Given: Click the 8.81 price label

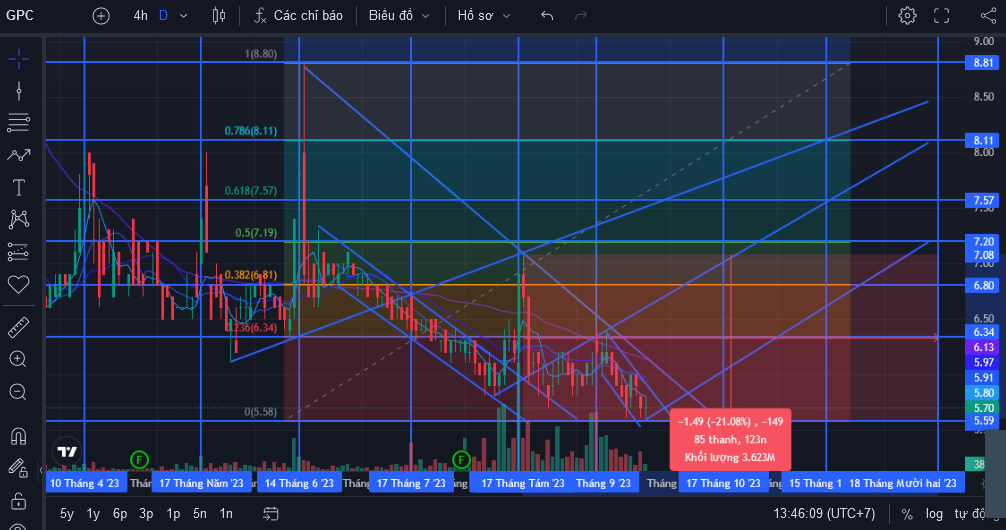Looking at the screenshot, I should (983, 62).
